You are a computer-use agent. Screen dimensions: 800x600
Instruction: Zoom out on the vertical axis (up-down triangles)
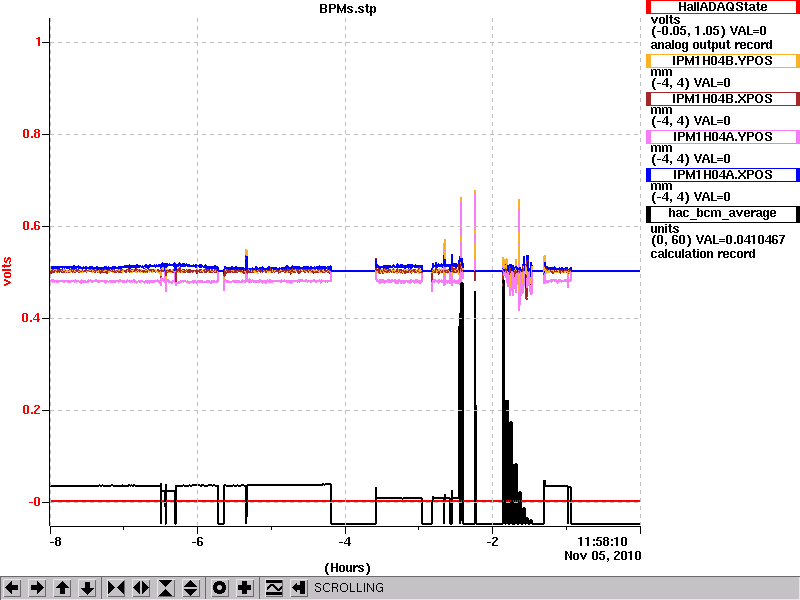pos(191,588)
